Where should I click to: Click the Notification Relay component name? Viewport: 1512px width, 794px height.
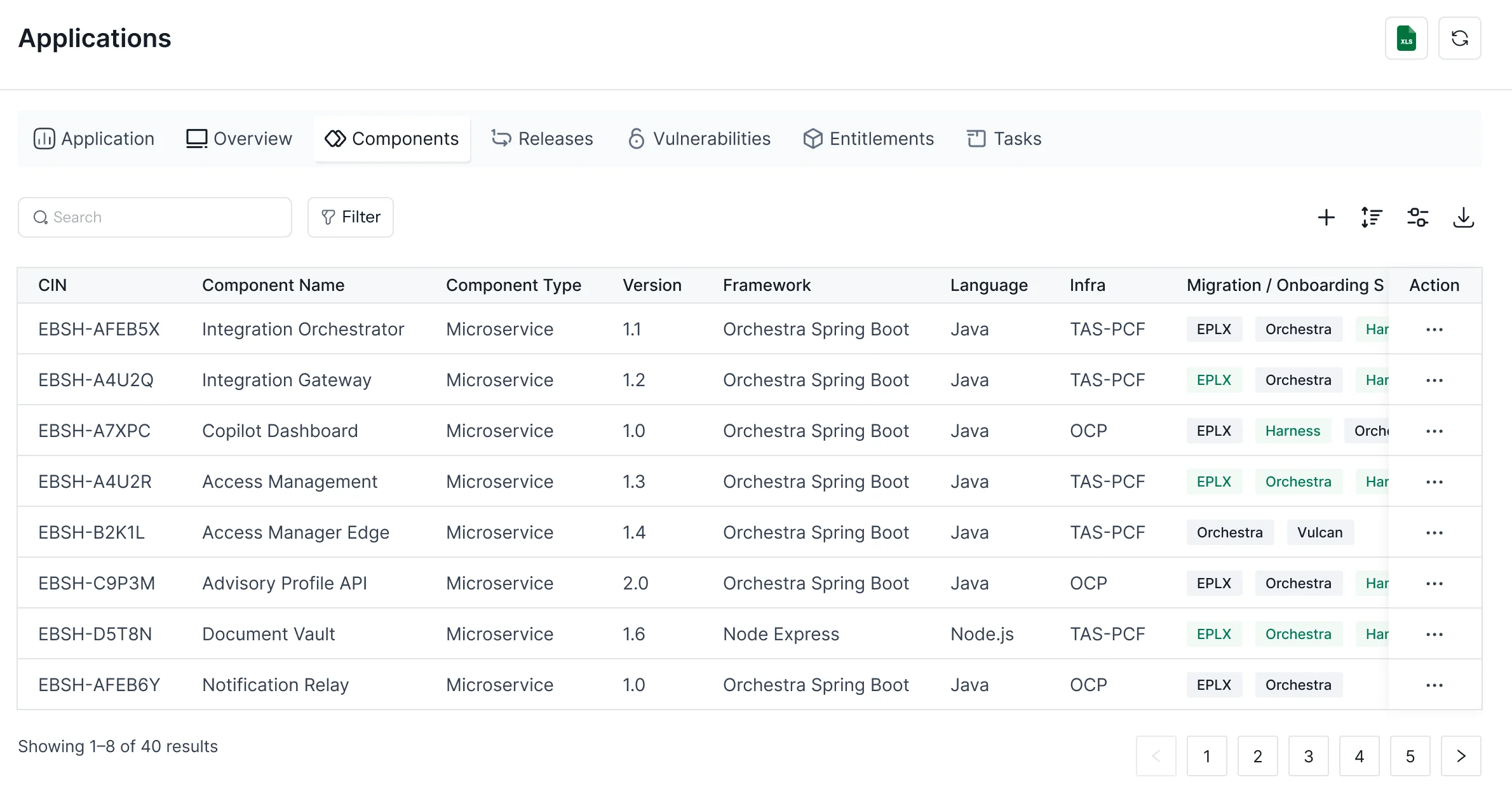point(275,685)
